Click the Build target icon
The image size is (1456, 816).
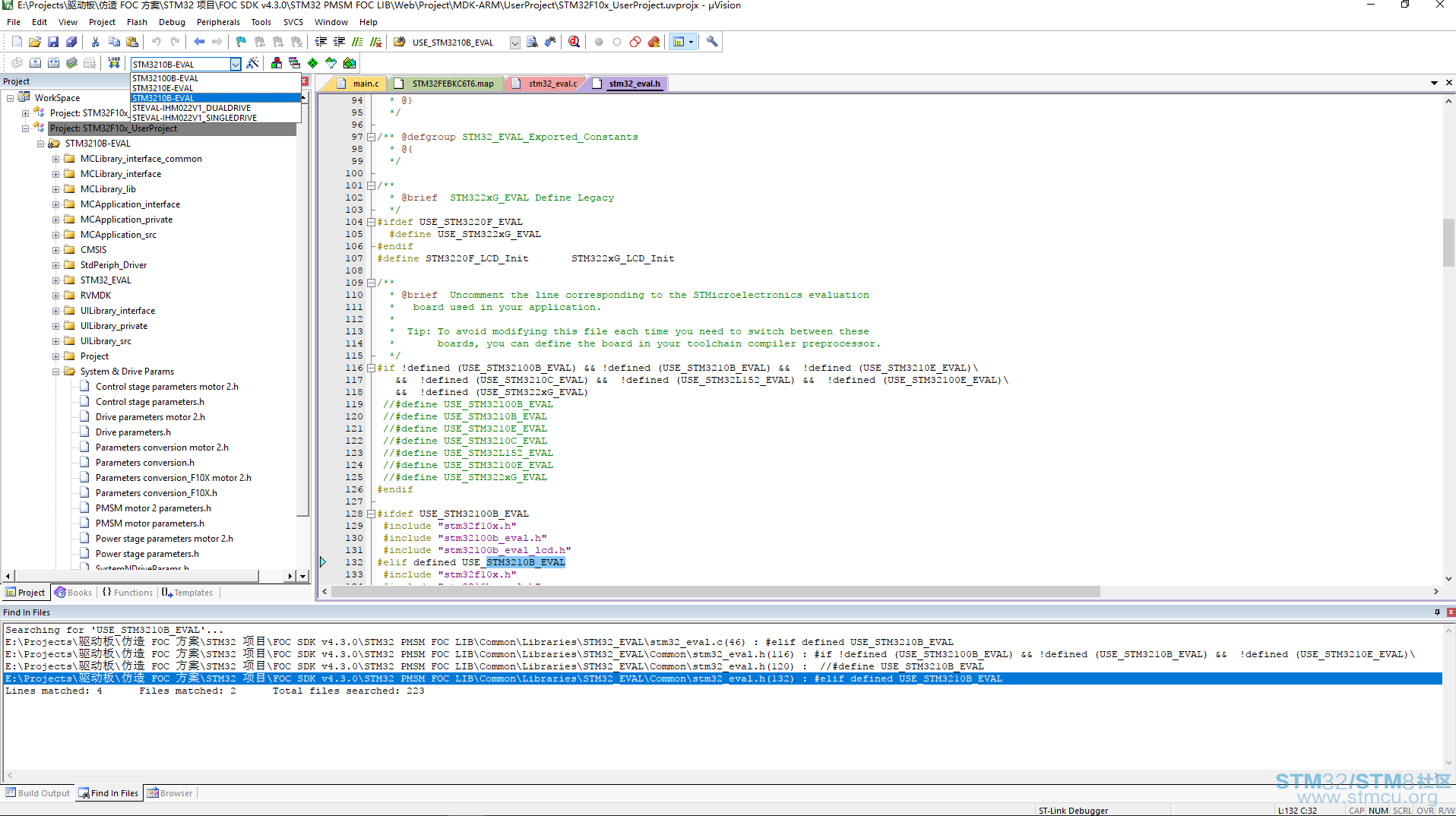(x=35, y=63)
